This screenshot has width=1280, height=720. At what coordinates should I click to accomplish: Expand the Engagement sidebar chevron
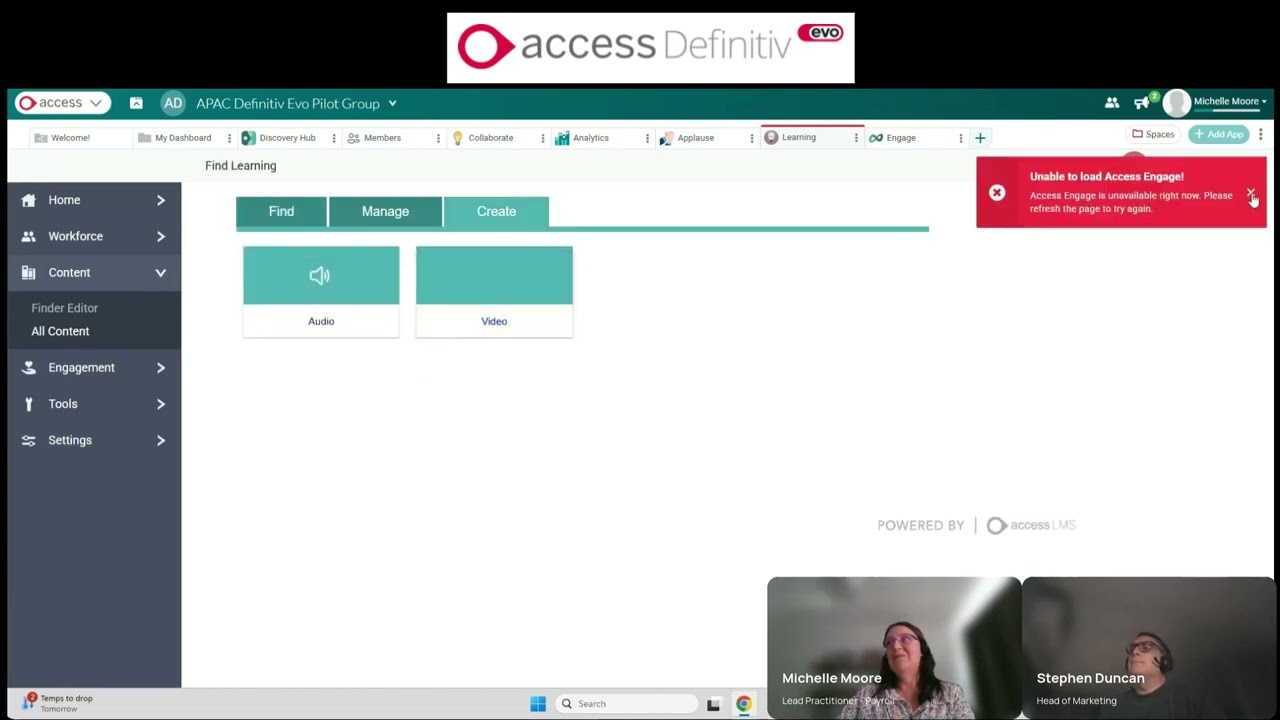161,368
